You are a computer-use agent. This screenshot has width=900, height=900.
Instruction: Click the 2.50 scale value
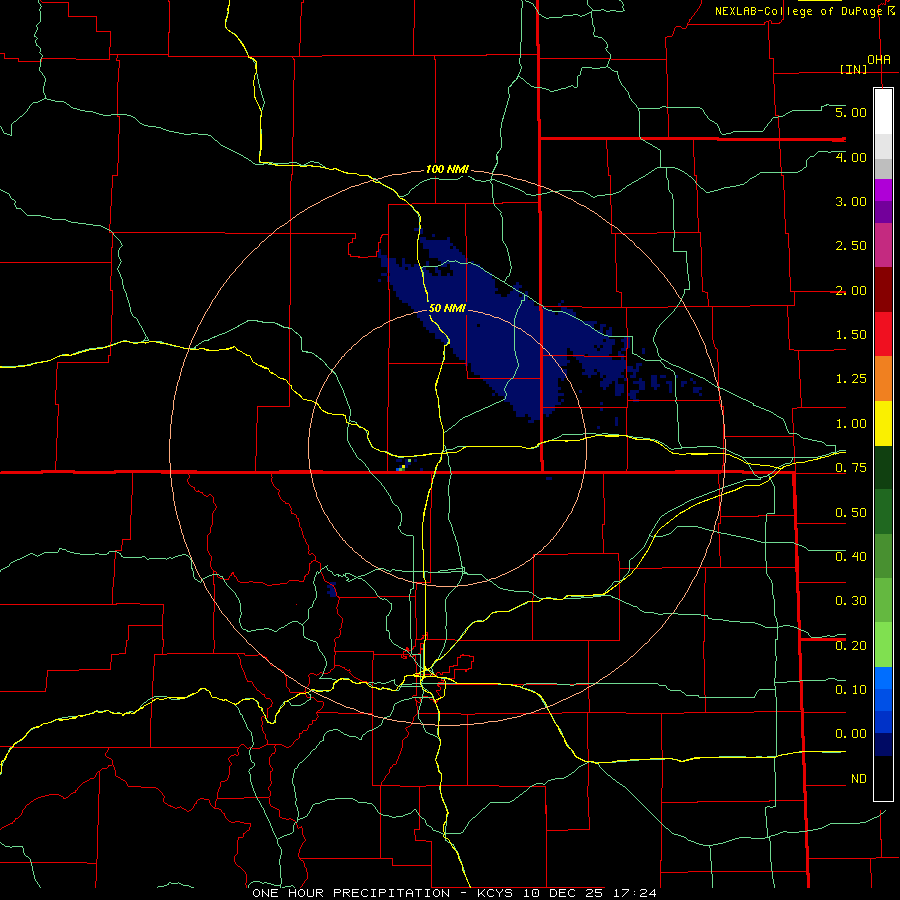(851, 246)
